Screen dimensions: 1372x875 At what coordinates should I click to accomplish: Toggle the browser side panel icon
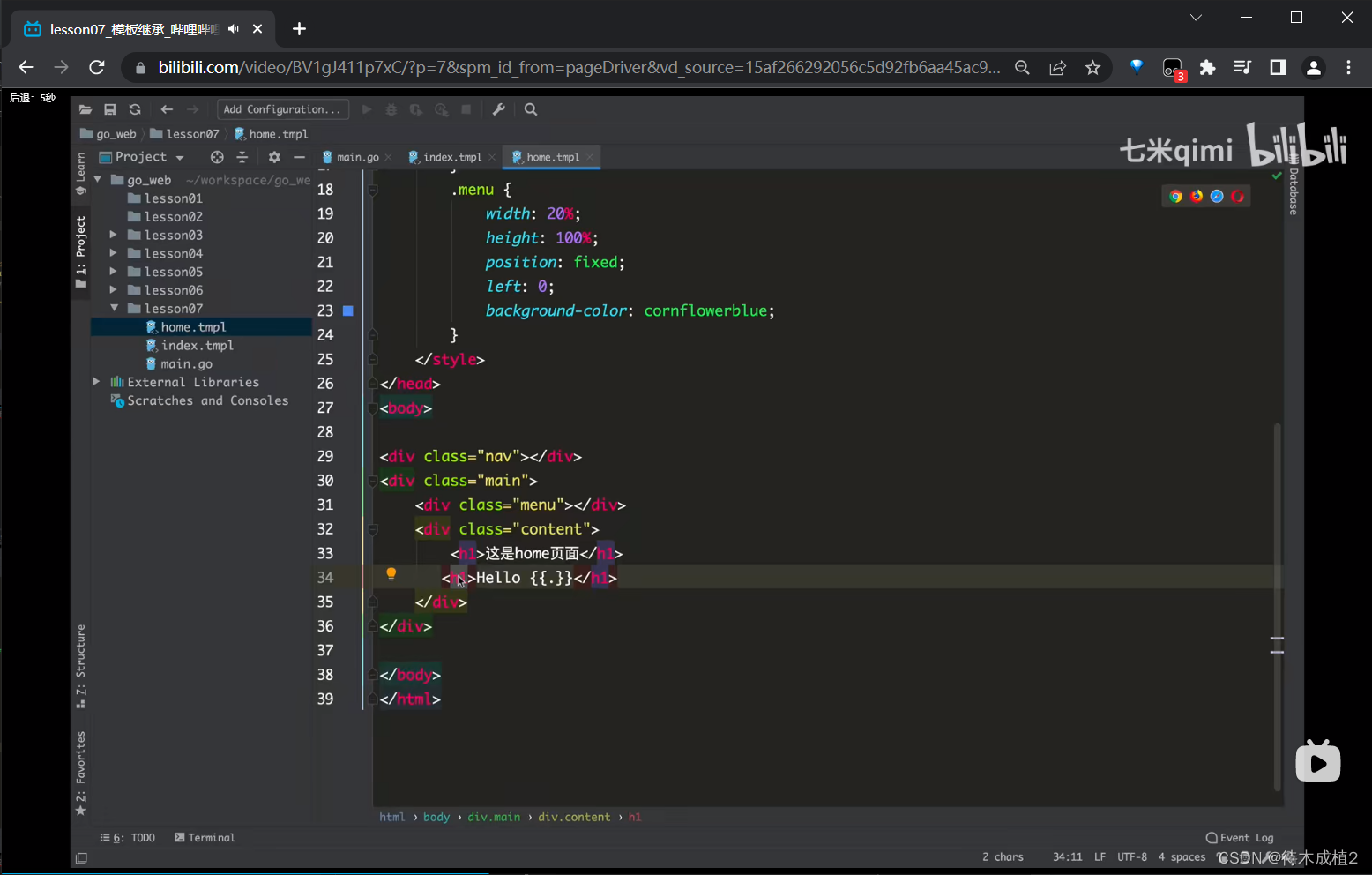[x=1277, y=68]
